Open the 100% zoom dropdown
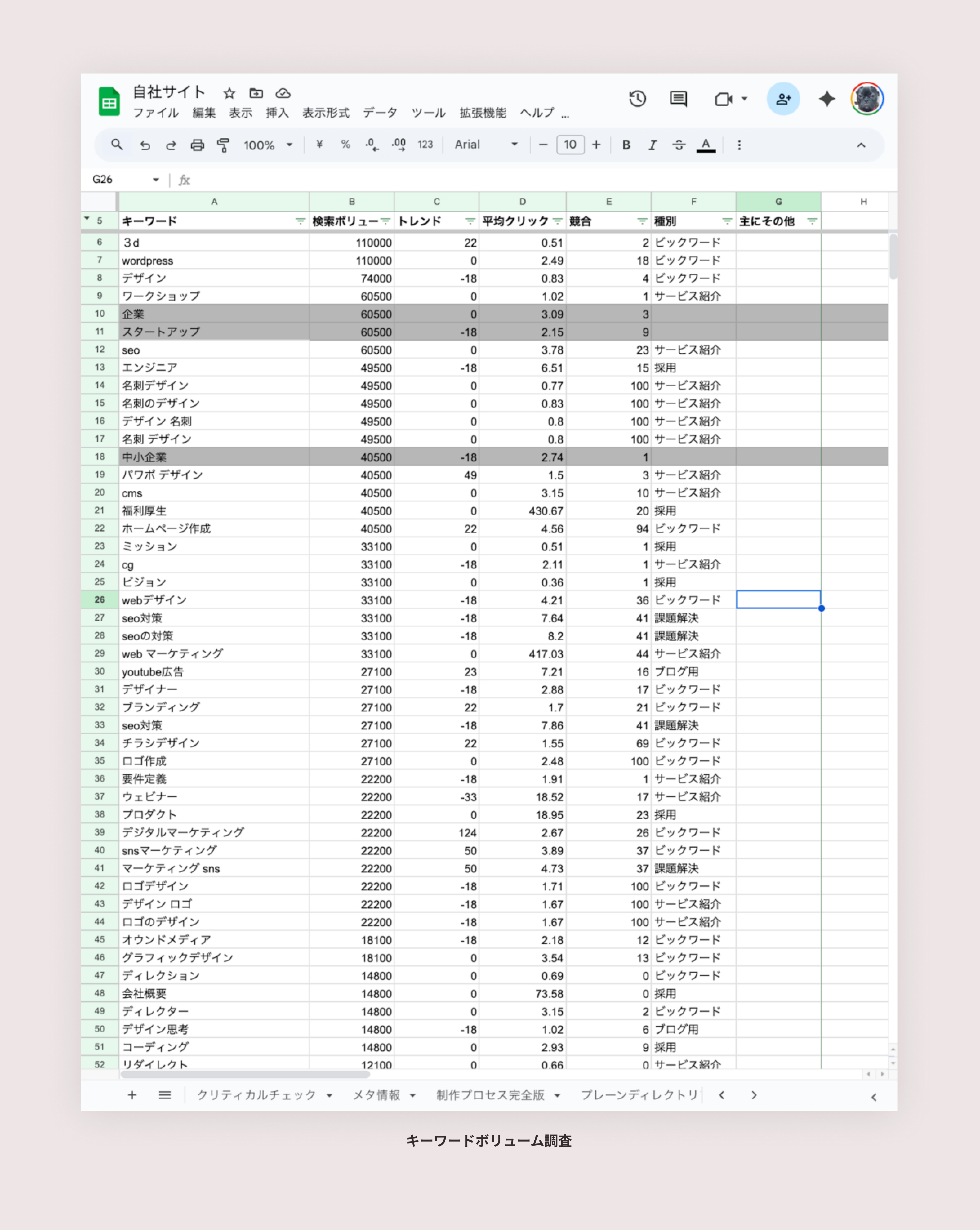 click(x=268, y=145)
